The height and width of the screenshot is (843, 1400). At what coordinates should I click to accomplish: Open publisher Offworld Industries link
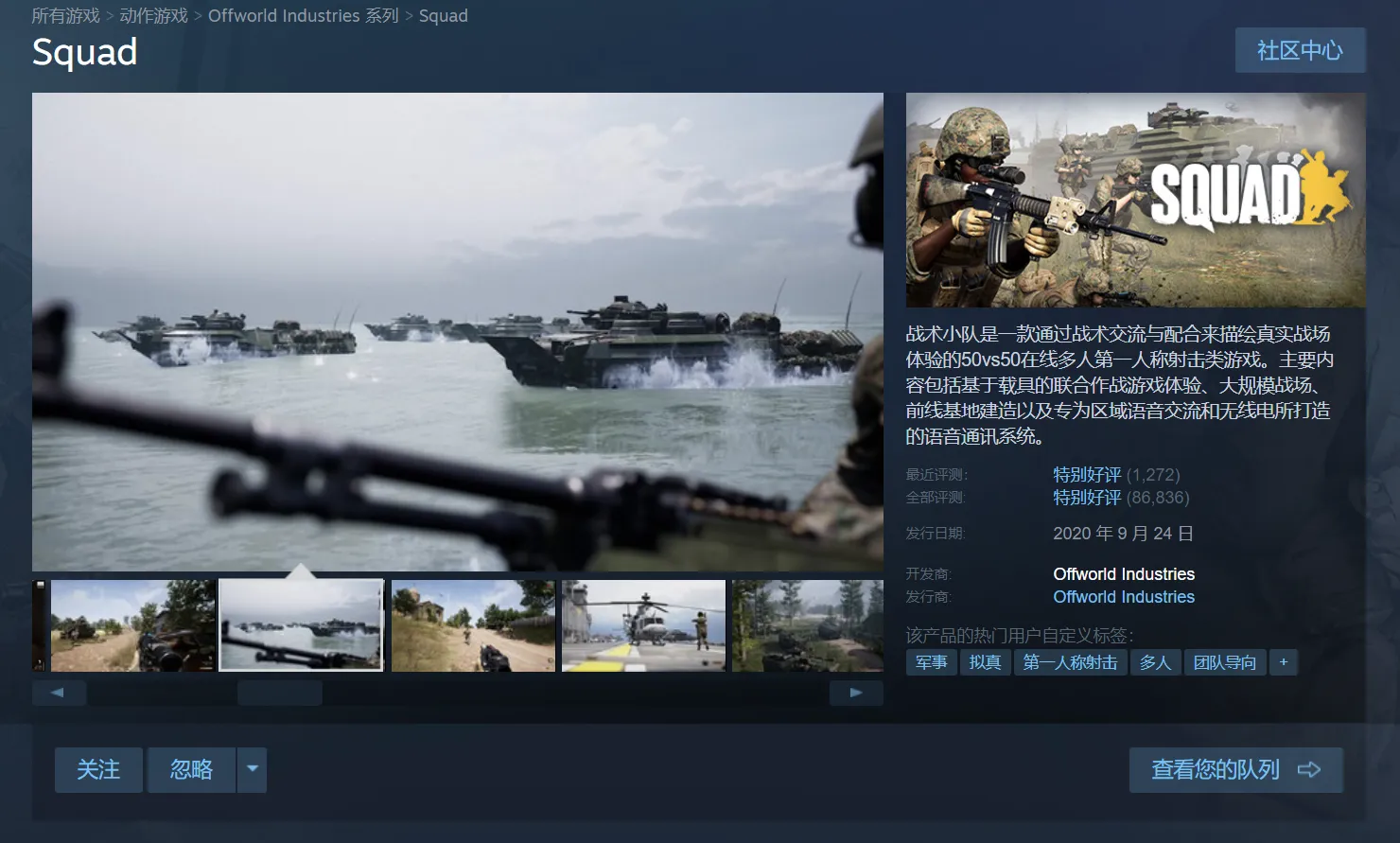click(1123, 597)
